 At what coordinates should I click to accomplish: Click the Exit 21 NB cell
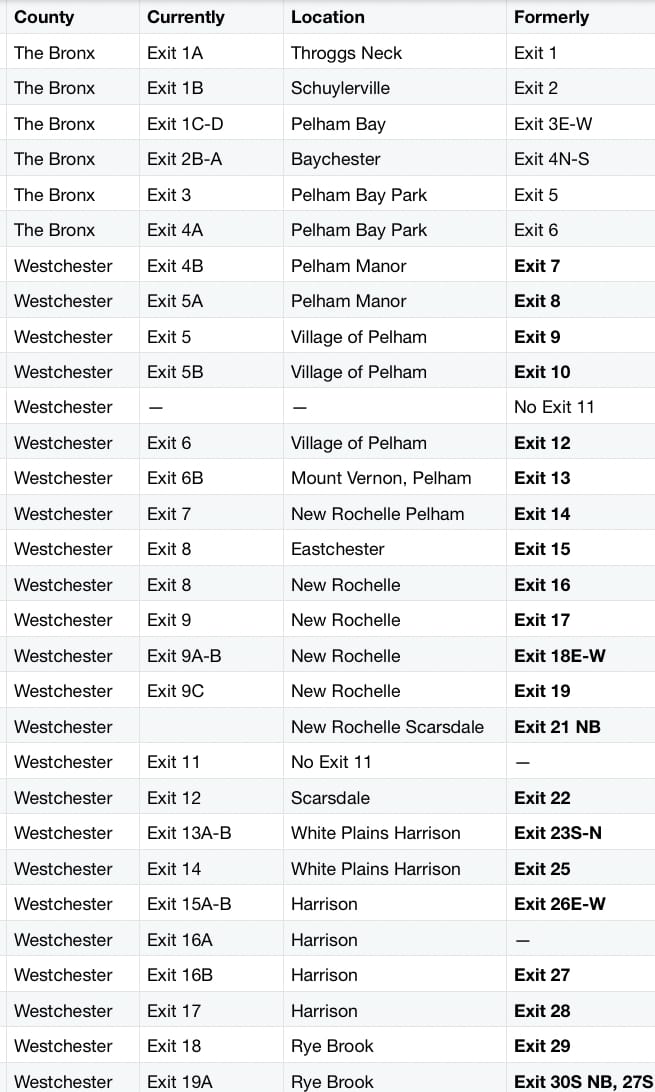click(557, 727)
